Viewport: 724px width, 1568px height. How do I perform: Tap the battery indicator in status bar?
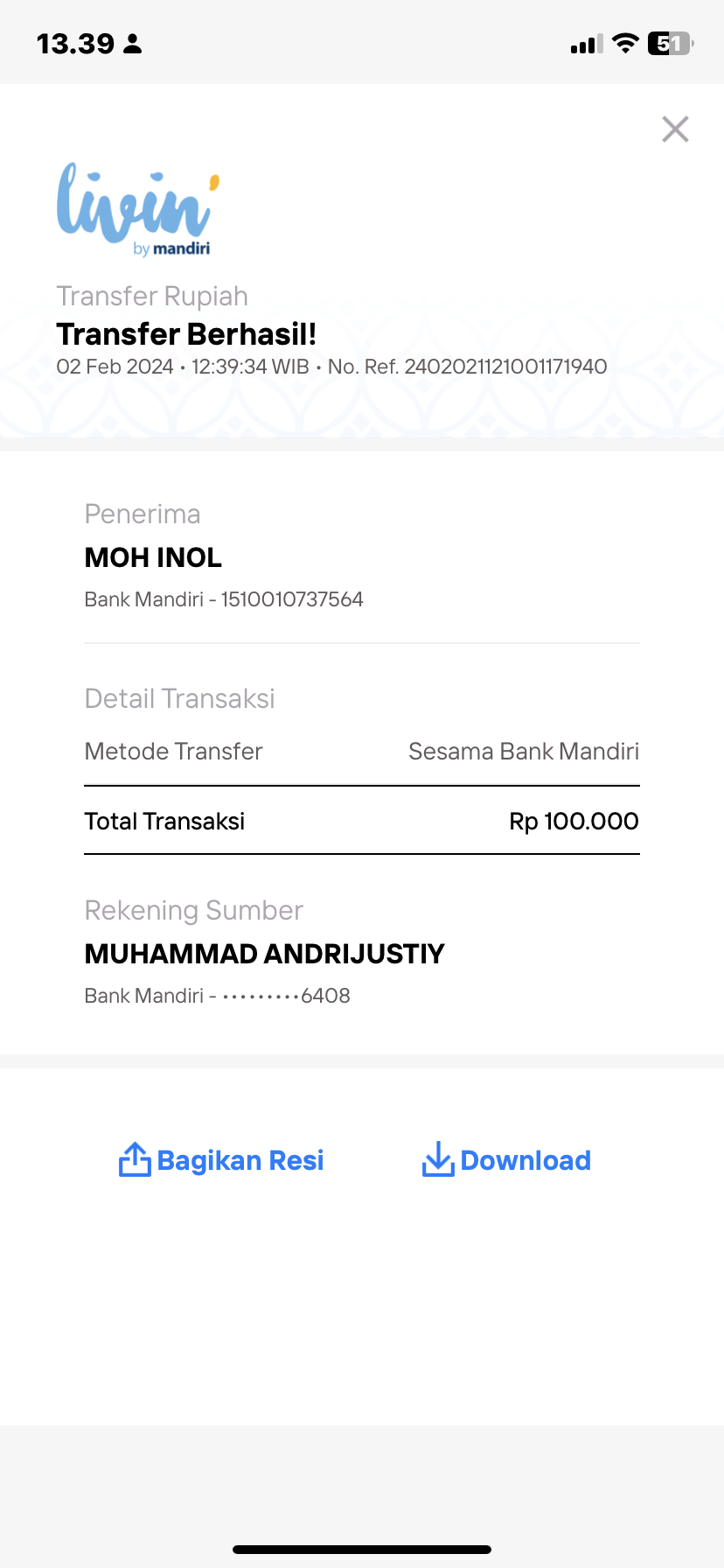coord(671,43)
